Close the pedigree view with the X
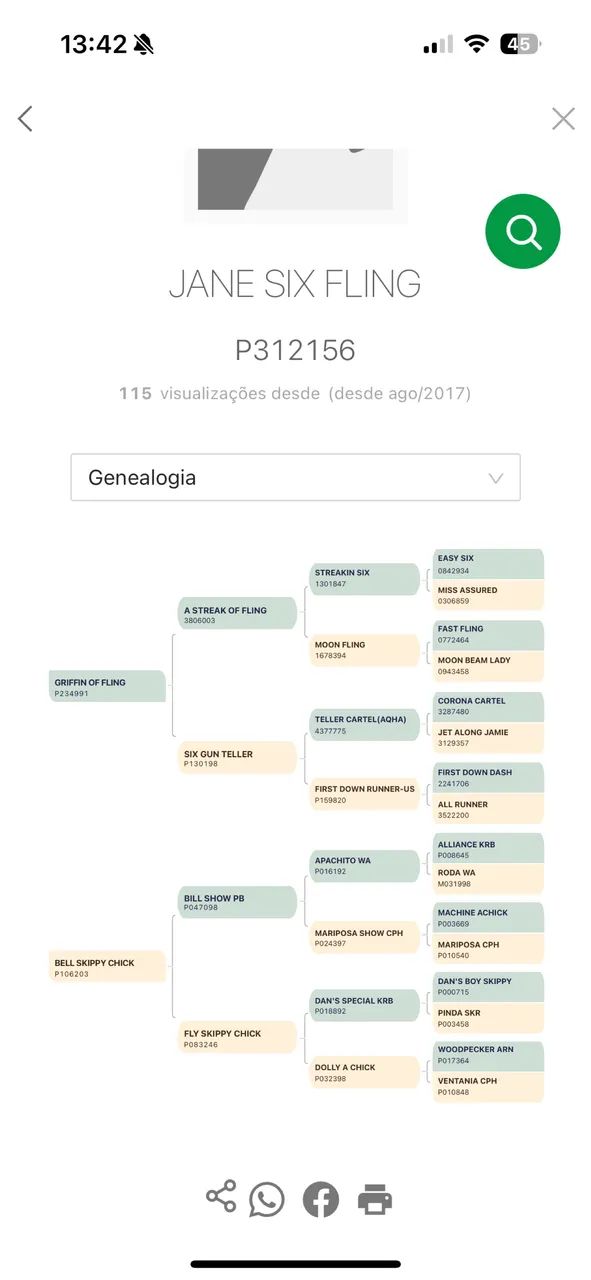Screen dimensions: 591x1280 pyautogui.click(x=562, y=118)
